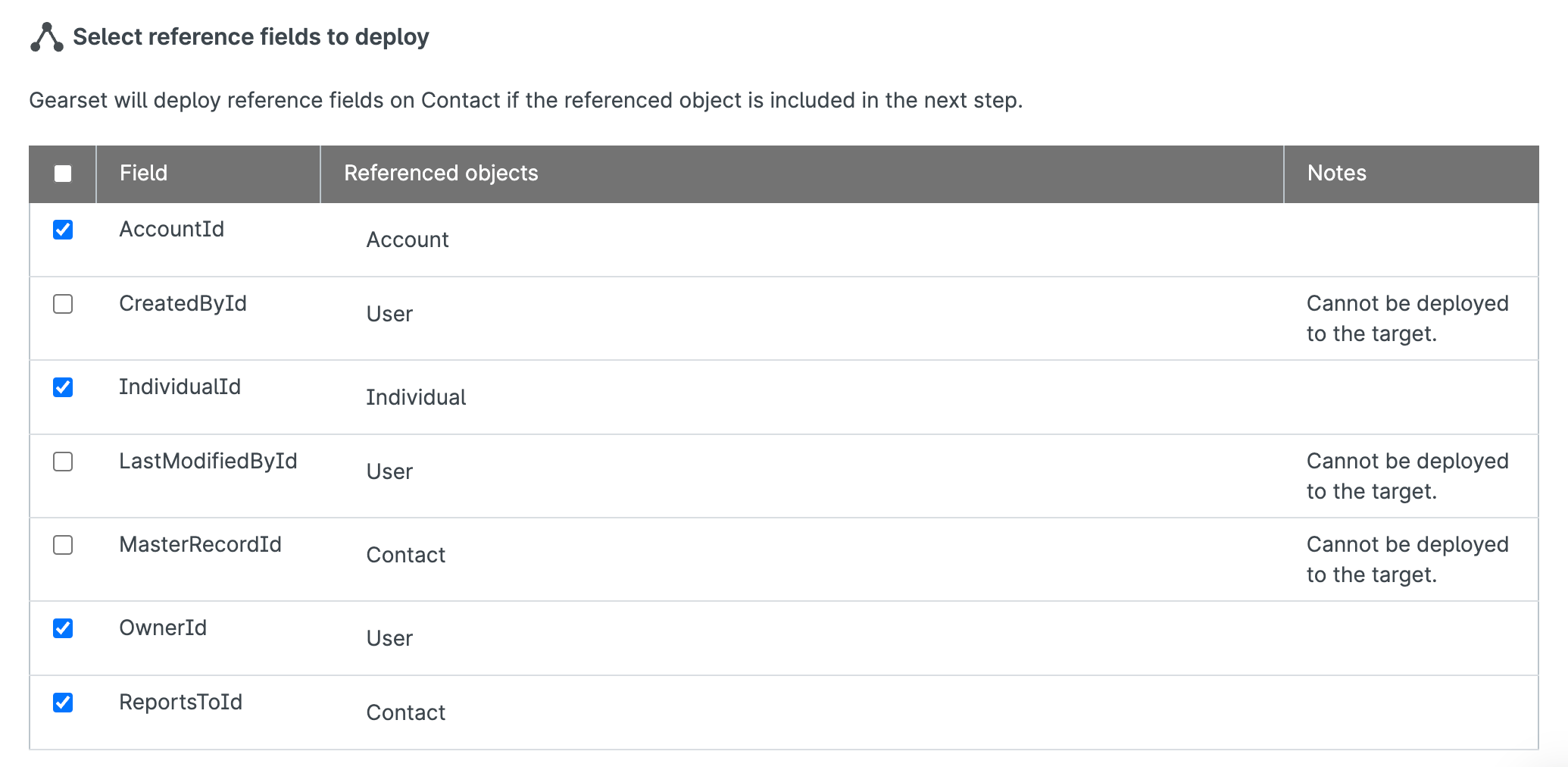The width and height of the screenshot is (1568, 767).
Task: Click the reference fields branch icon
Action: tap(46, 37)
